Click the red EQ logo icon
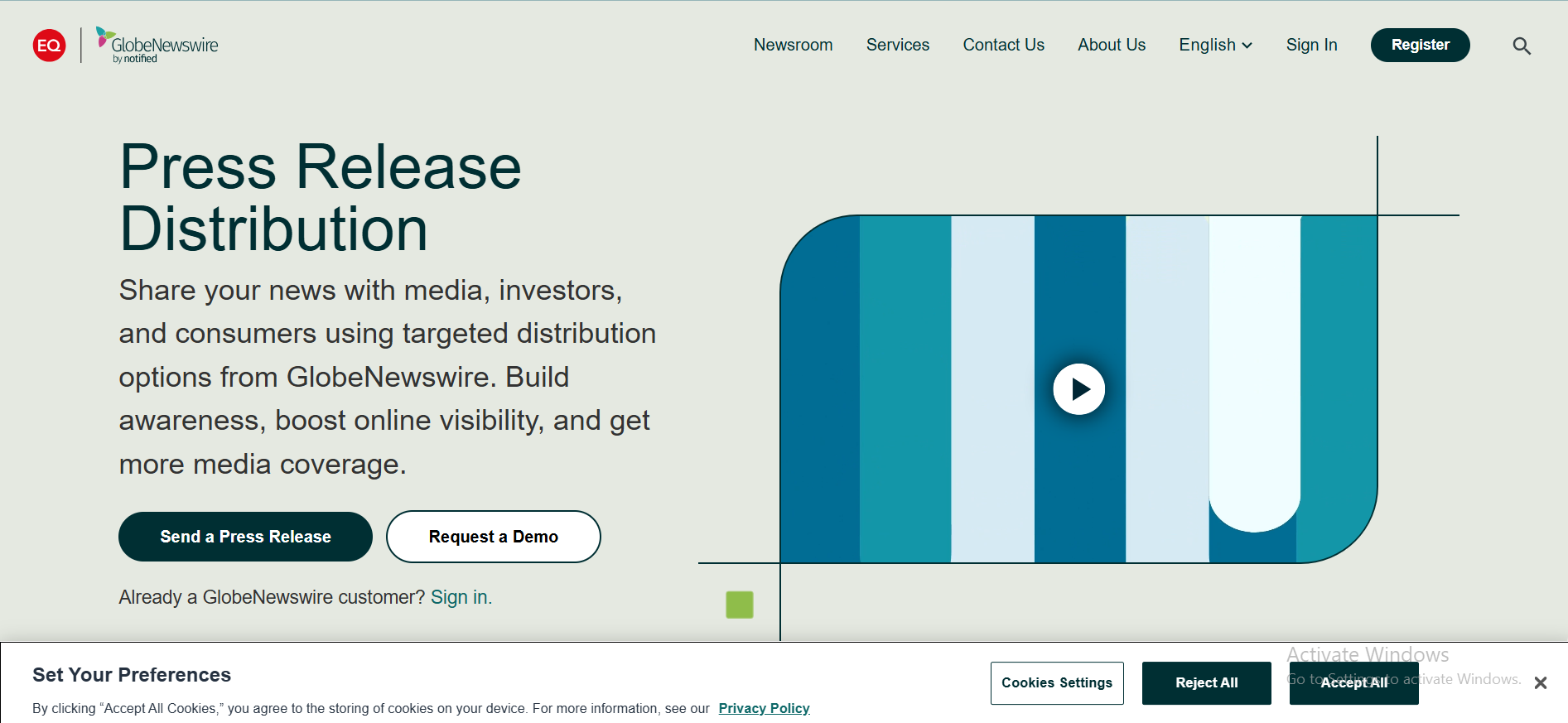This screenshot has height=723, width=1568. point(50,46)
